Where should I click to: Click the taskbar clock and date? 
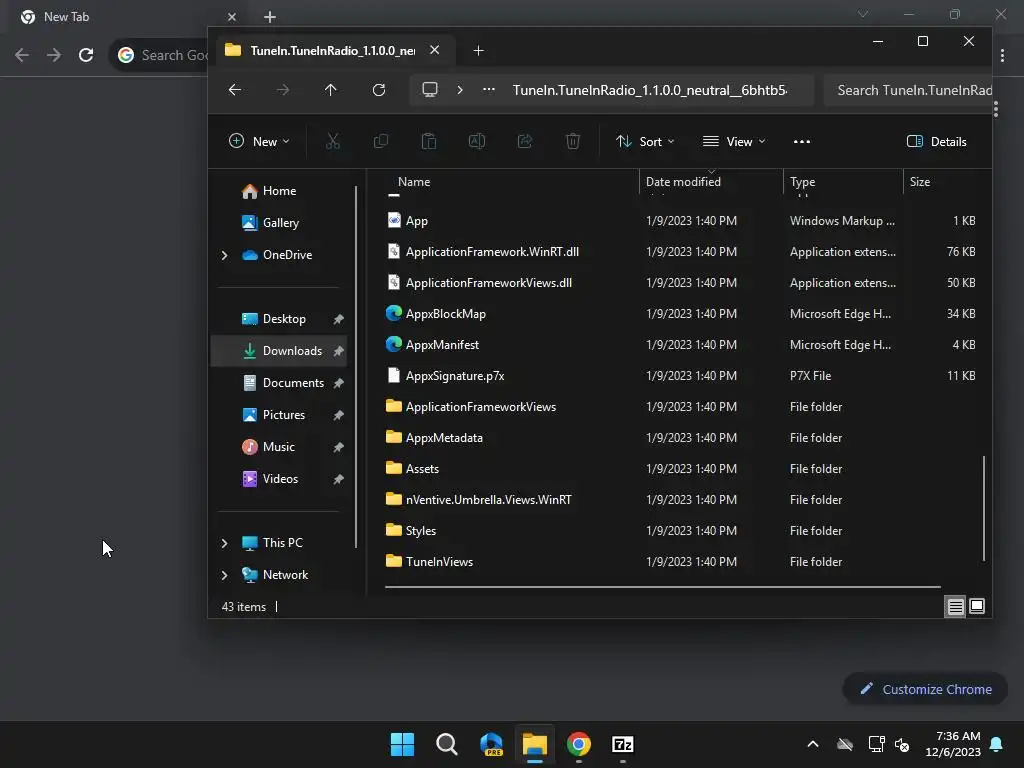[953, 744]
